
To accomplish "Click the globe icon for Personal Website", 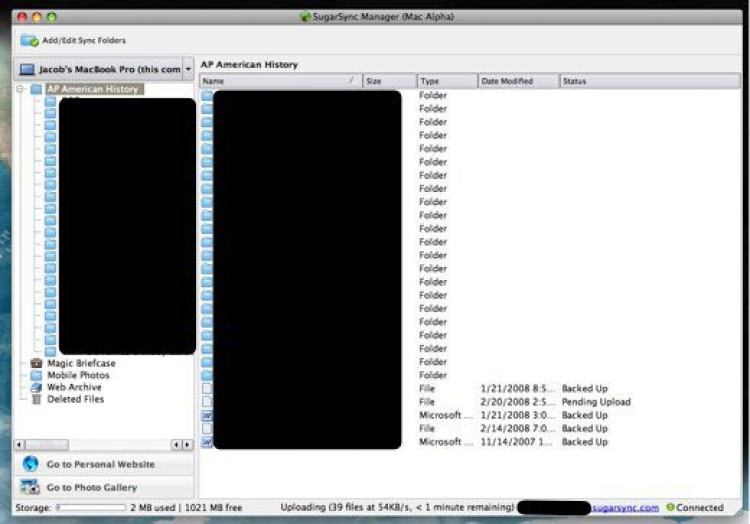I will [x=30, y=464].
